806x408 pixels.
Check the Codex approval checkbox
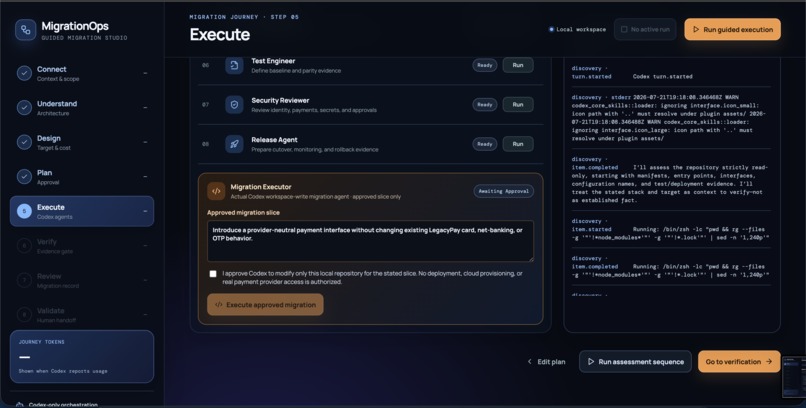[x=213, y=274]
